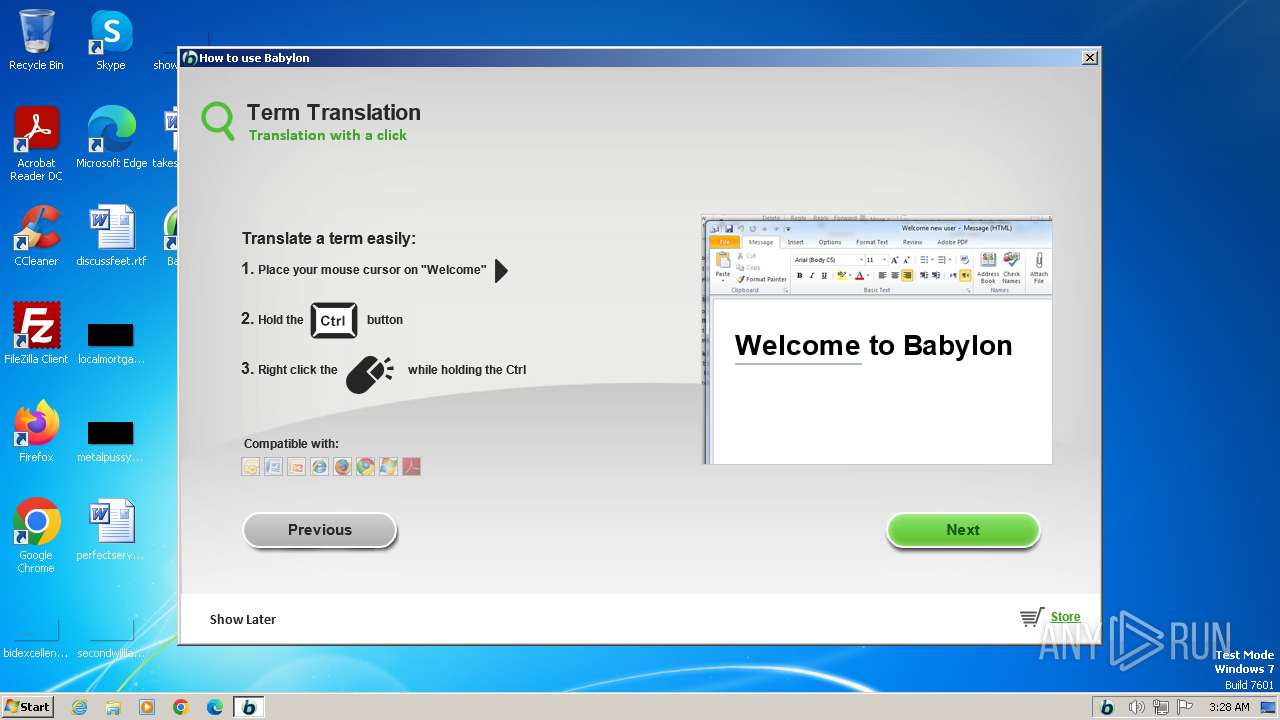The width and height of the screenshot is (1280, 720).
Task: Click the Ctrl key graphic
Action: (333, 320)
